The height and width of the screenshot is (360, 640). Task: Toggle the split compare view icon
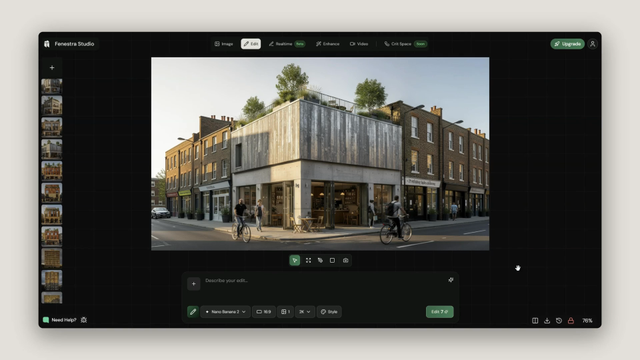click(x=535, y=321)
